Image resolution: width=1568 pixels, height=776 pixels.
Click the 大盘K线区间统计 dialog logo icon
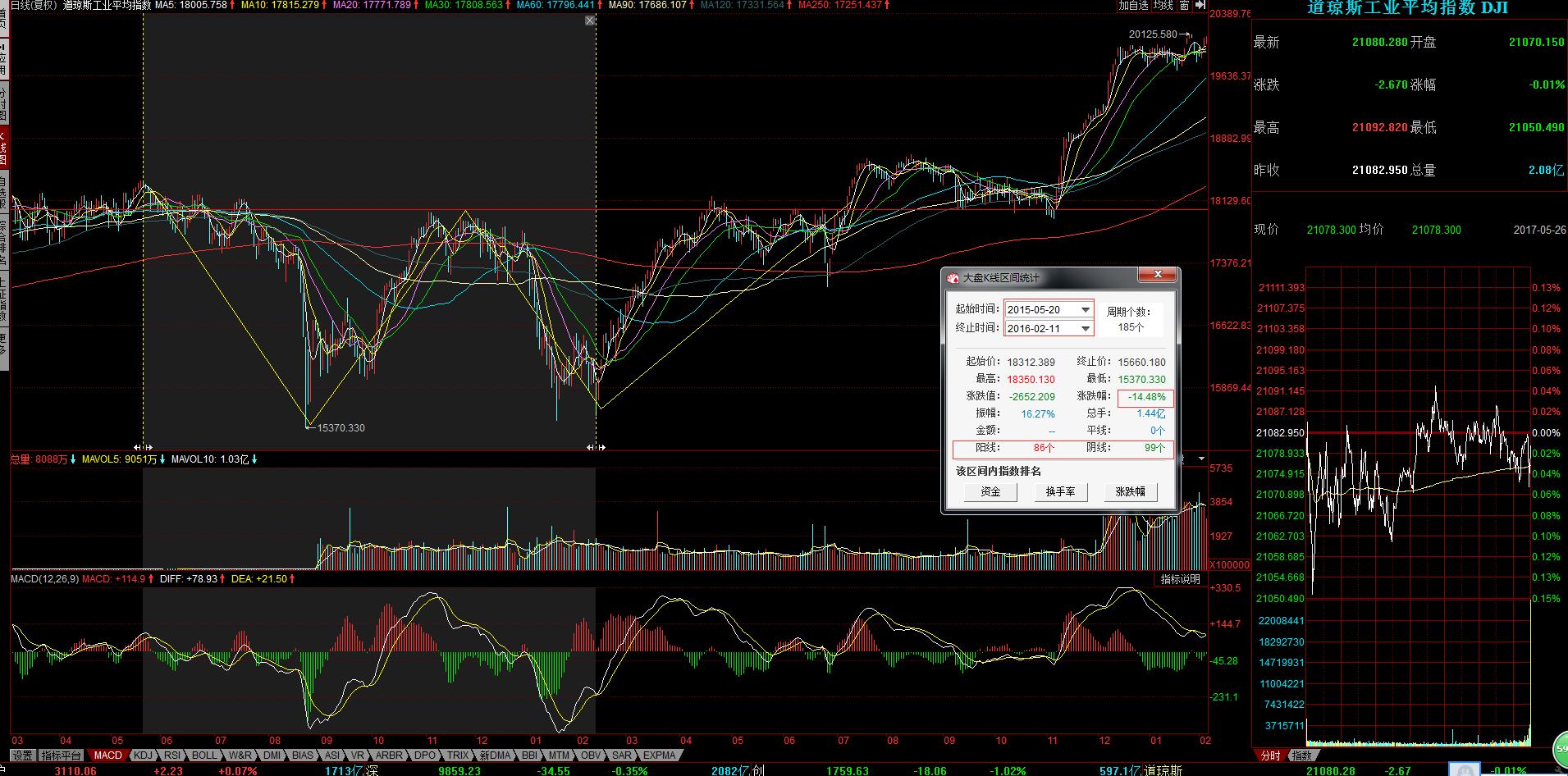[953, 278]
